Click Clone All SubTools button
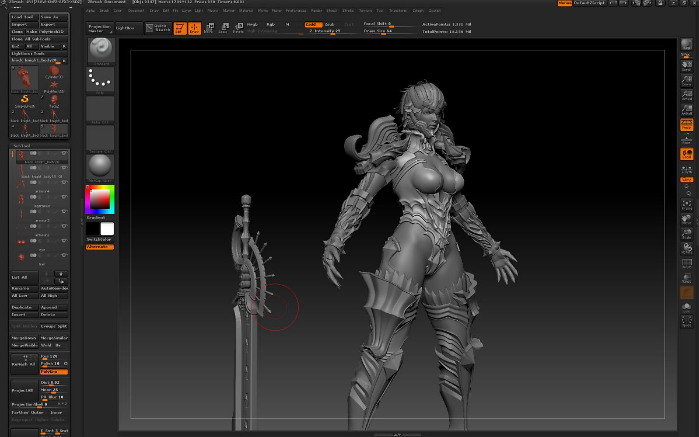699x437 pixels. [x=39, y=39]
